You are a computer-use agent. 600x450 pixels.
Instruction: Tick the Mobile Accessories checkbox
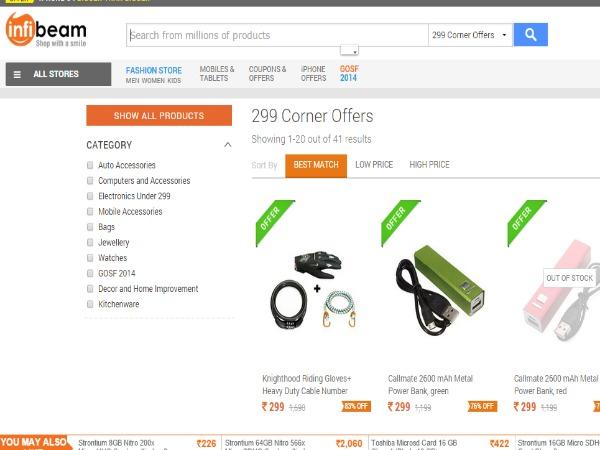pos(90,212)
